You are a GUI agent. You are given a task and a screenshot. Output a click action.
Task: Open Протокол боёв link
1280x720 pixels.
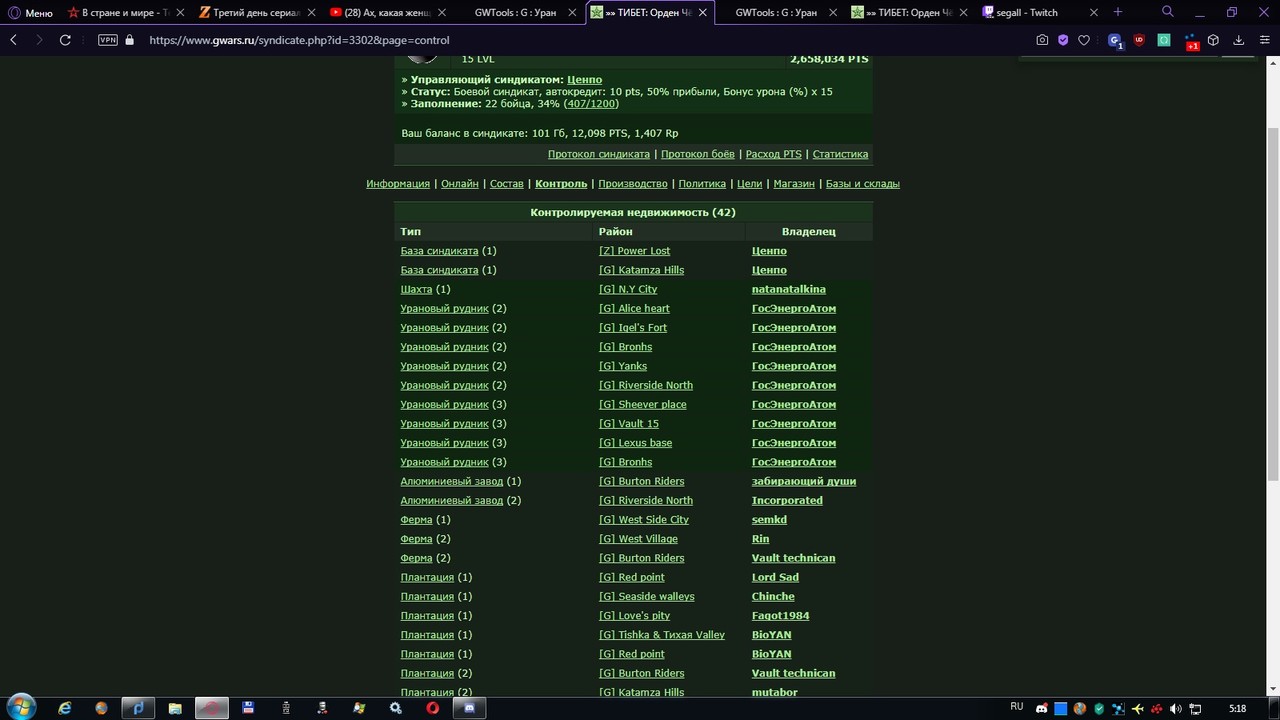click(x=698, y=154)
